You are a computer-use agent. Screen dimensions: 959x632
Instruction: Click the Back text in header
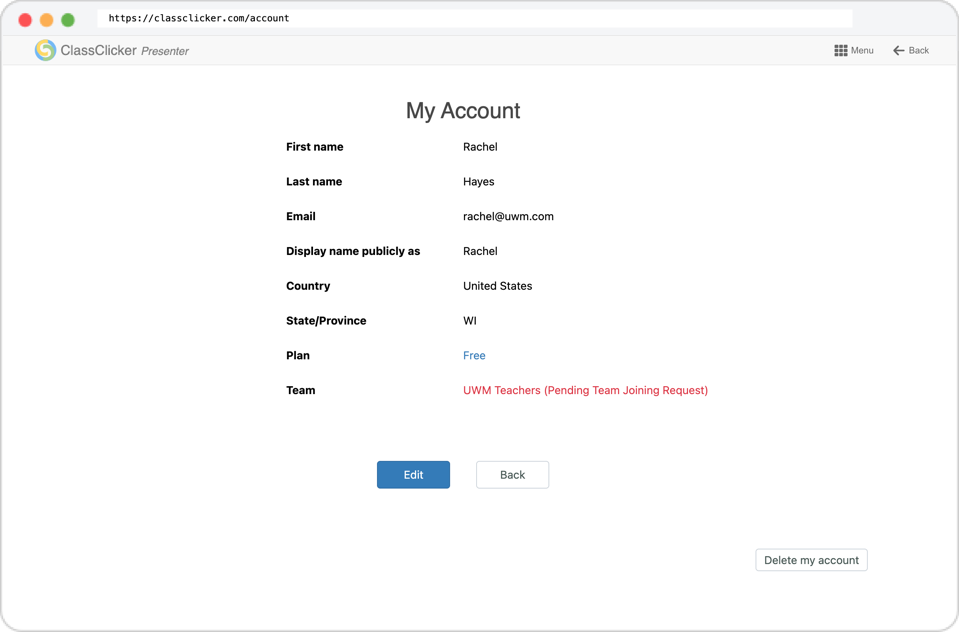(x=919, y=50)
